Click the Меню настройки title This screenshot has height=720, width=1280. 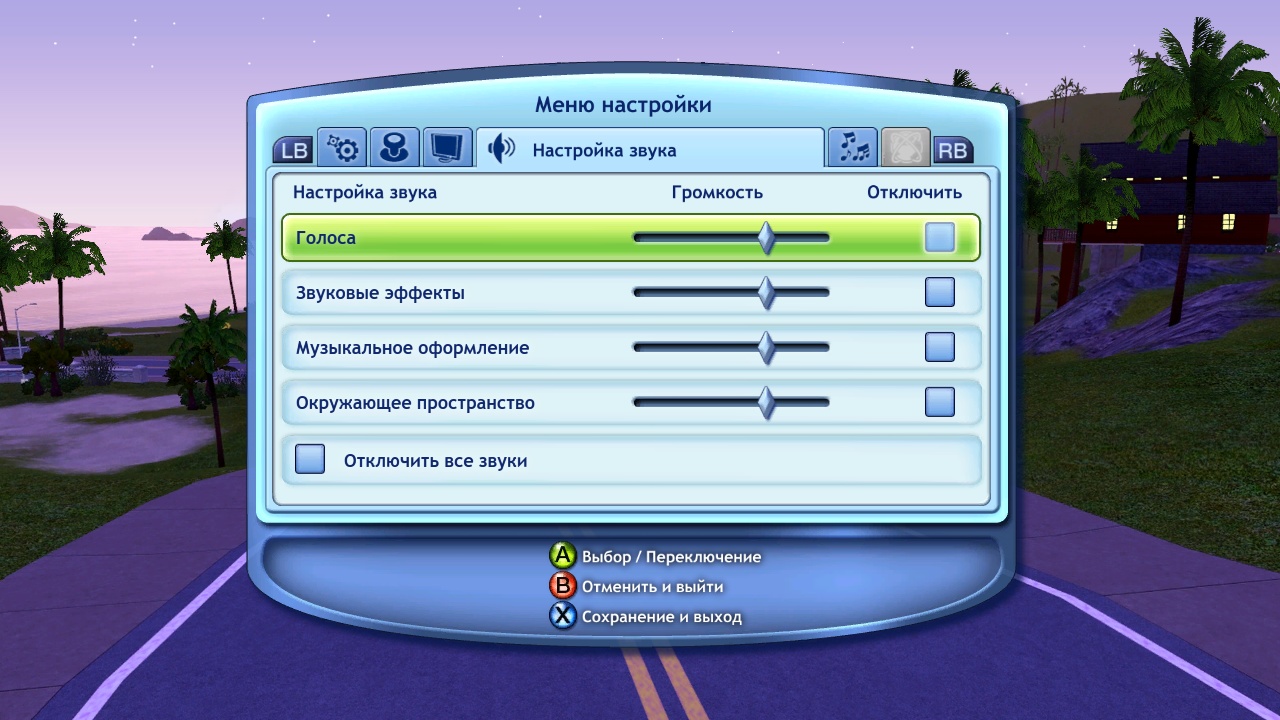pos(623,105)
